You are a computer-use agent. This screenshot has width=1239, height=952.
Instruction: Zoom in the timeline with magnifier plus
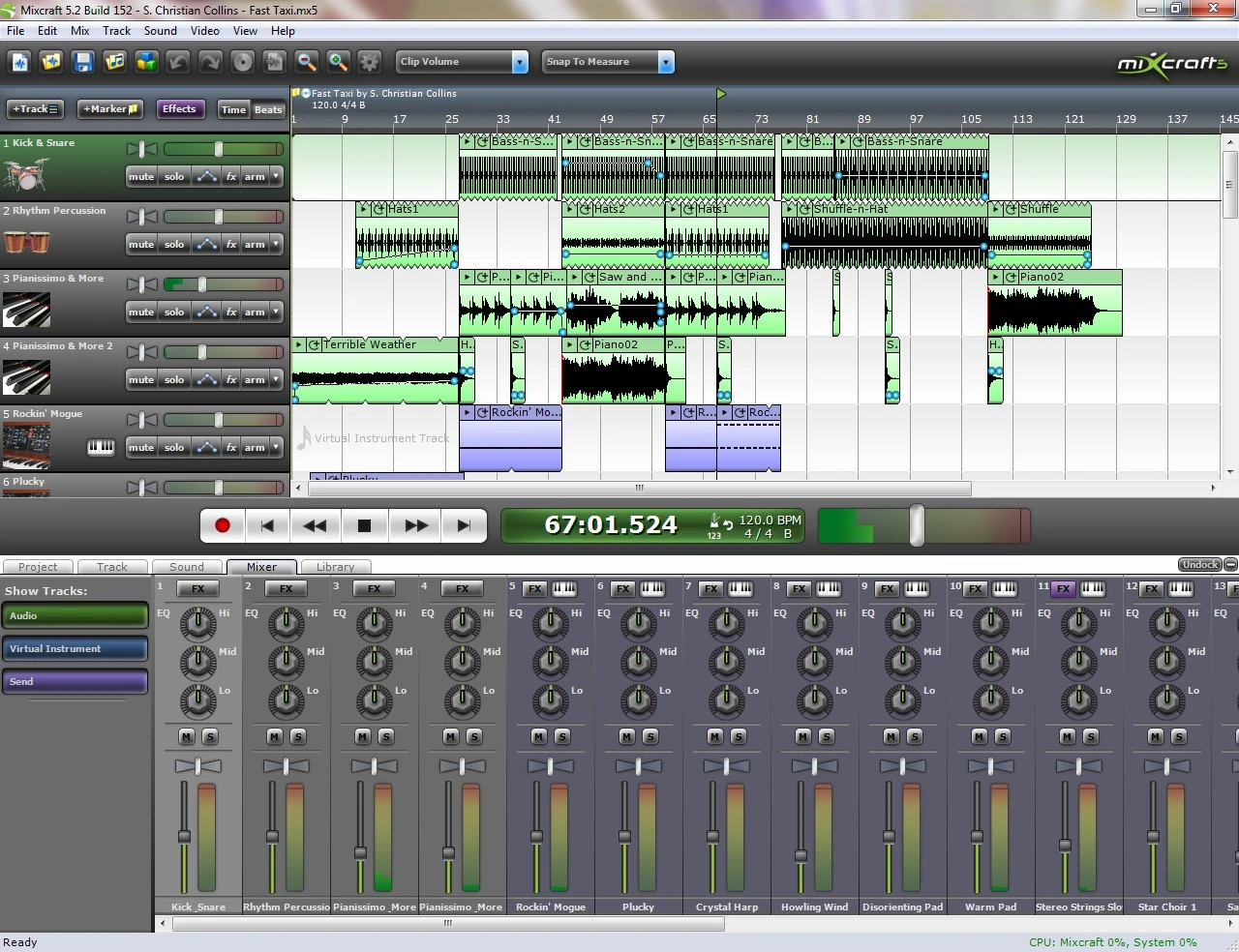click(338, 62)
